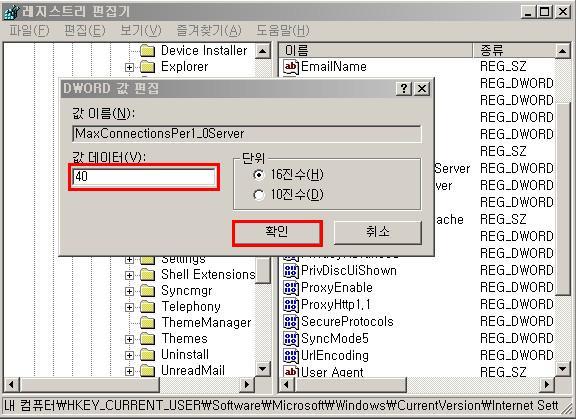
Task: Click the tree pane scroll left arrow
Action: [11, 385]
